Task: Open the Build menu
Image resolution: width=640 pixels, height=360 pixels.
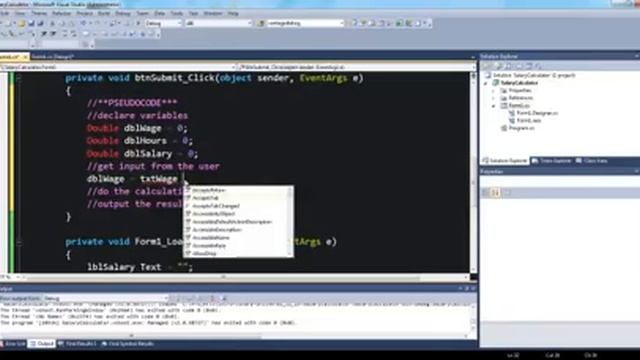Action: pyautogui.click(x=104, y=13)
